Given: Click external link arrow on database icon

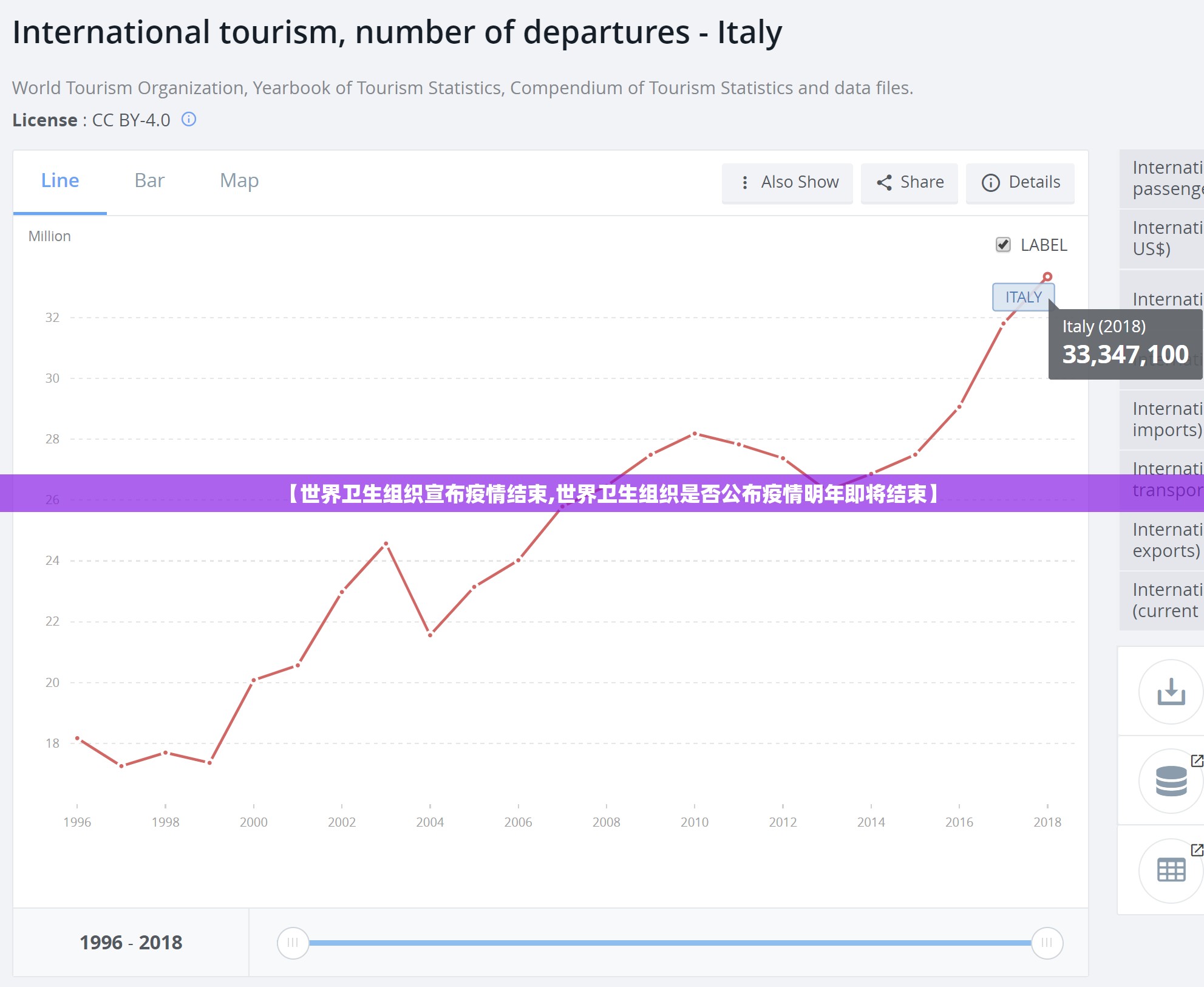Looking at the screenshot, I should pos(1196,760).
